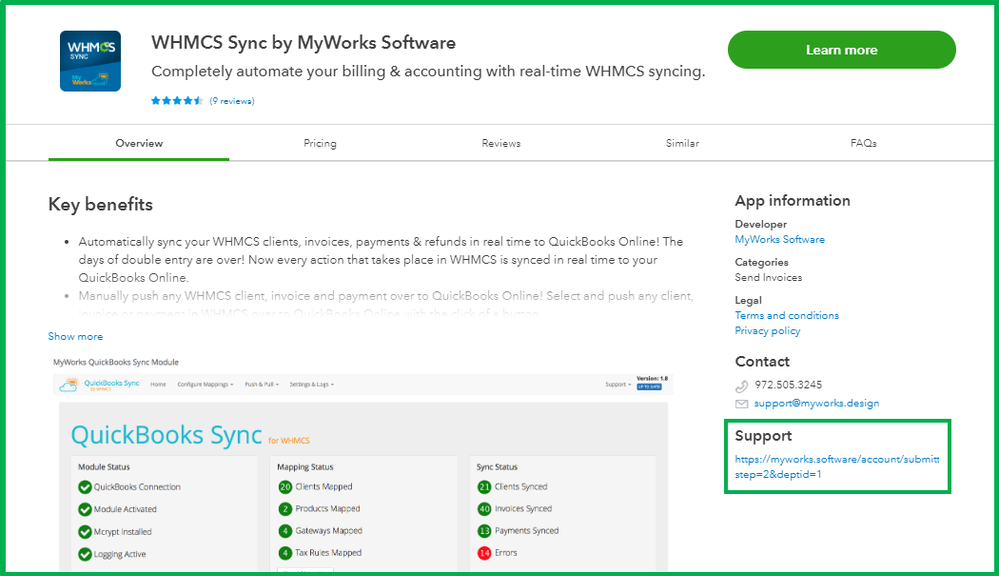Click Home in the screenshot nav bar
This screenshot has width=999, height=576.
(158, 384)
